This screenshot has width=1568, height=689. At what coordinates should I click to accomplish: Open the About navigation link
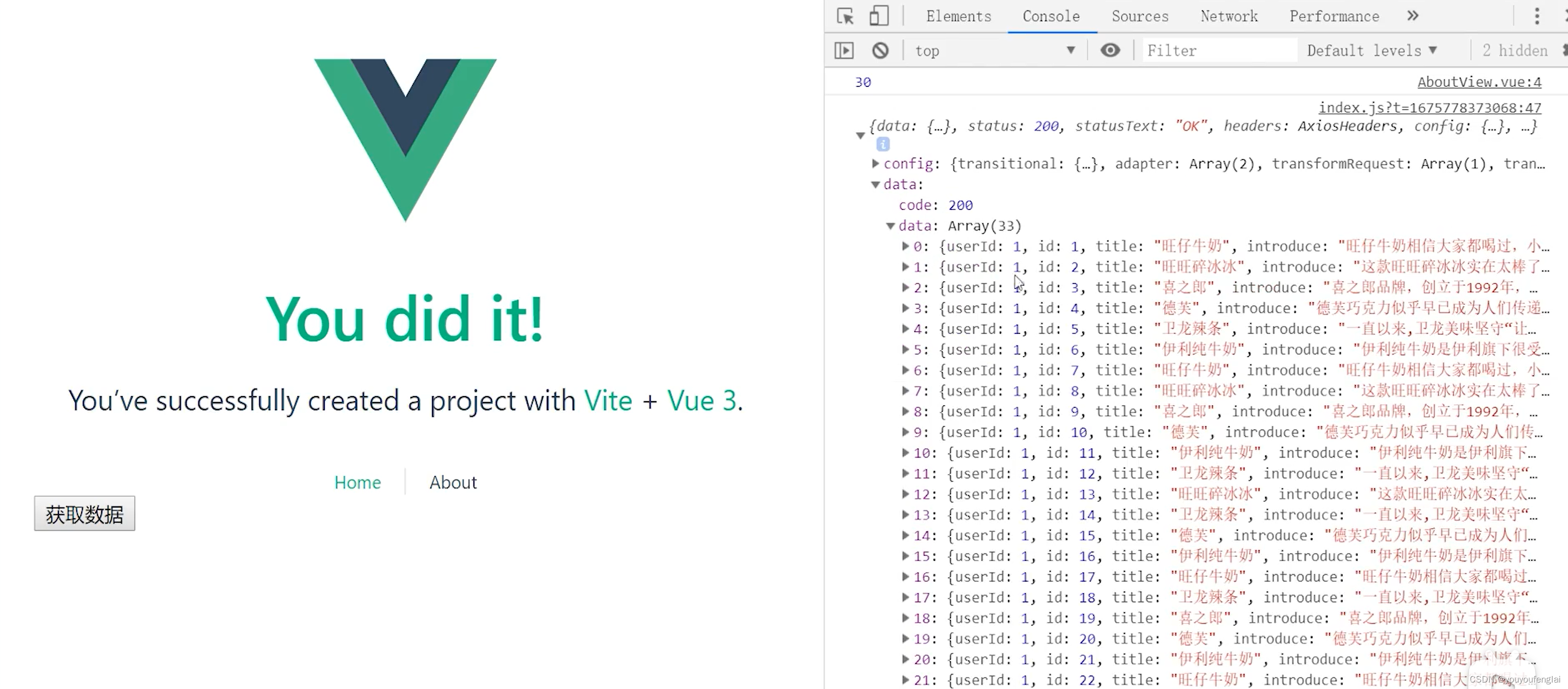click(453, 482)
